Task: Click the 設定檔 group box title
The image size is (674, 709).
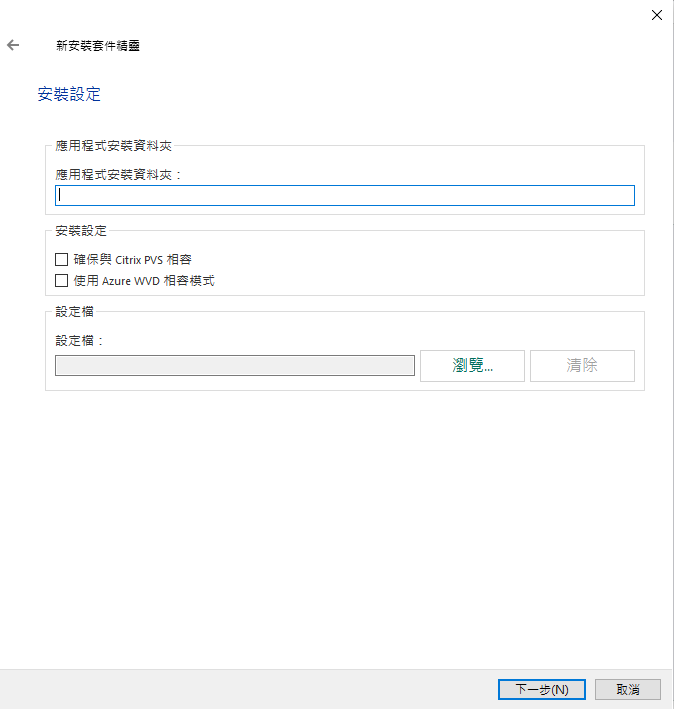Action: click(x=75, y=312)
